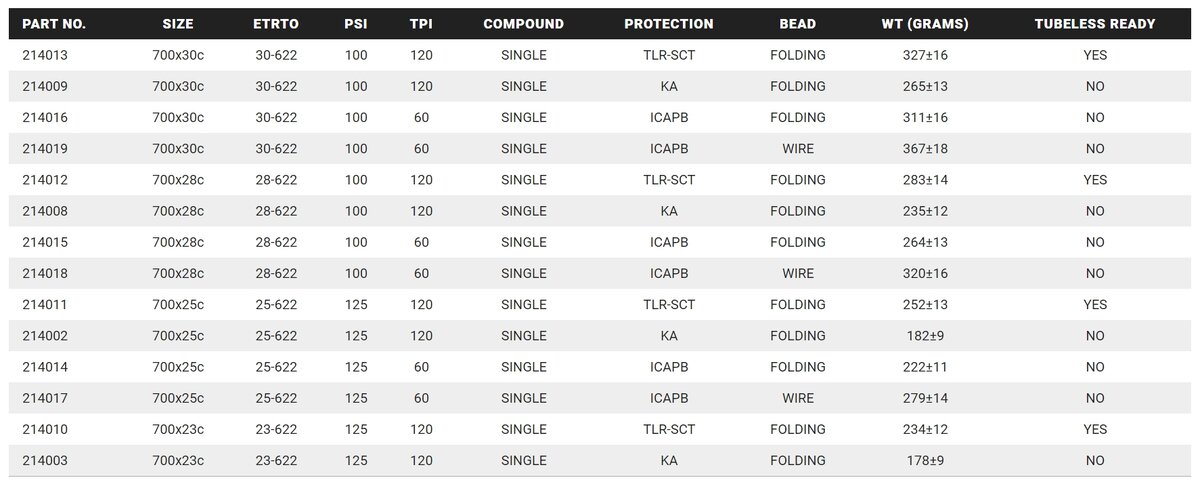This screenshot has height=480, width=1200.
Task: Click the TUBELESS READY column header
Action: pyautogui.click(x=1094, y=24)
